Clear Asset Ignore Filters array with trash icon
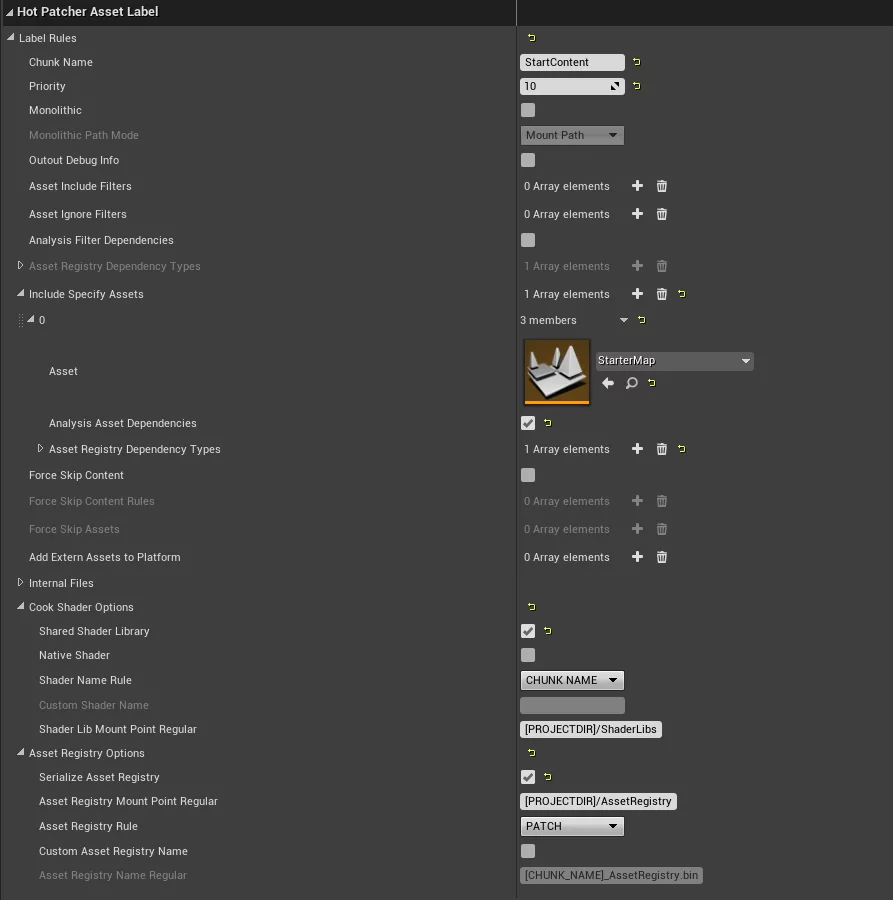The image size is (893, 900). click(x=661, y=214)
